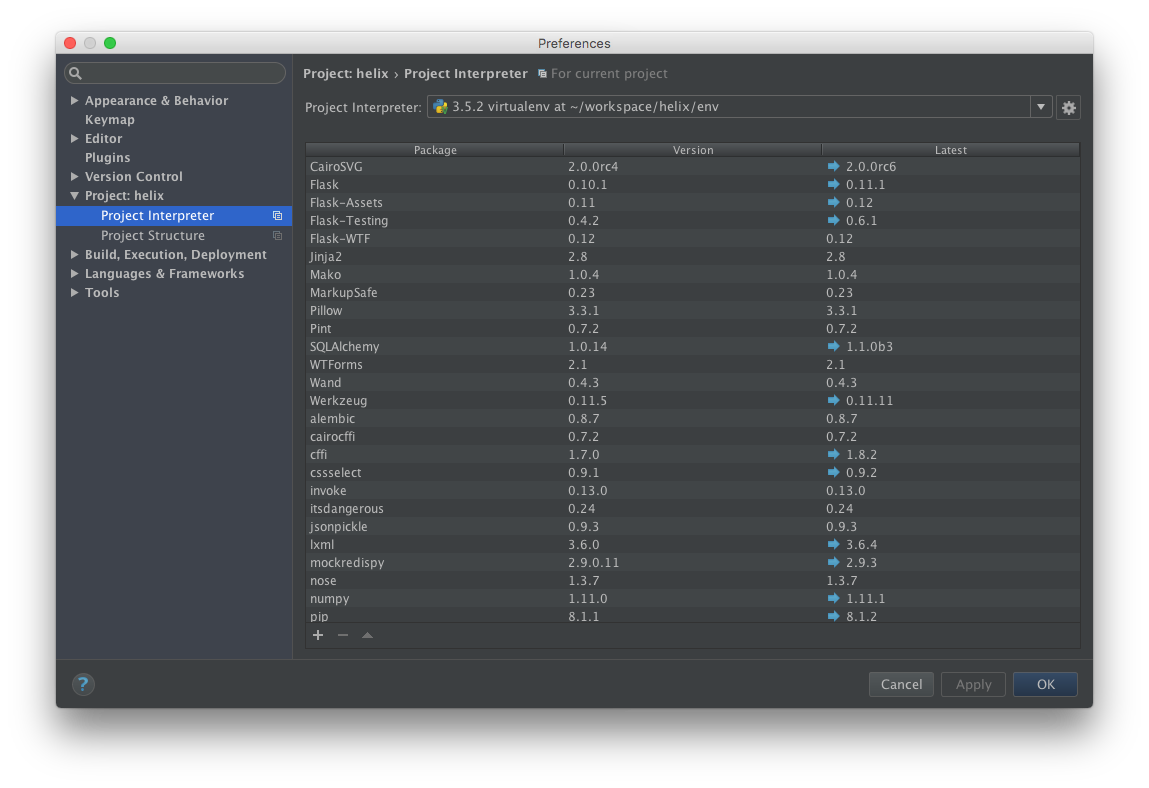The width and height of the screenshot is (1149, 788).
Task: Select the cairocffi package row
Action: [x=692, y=436]
